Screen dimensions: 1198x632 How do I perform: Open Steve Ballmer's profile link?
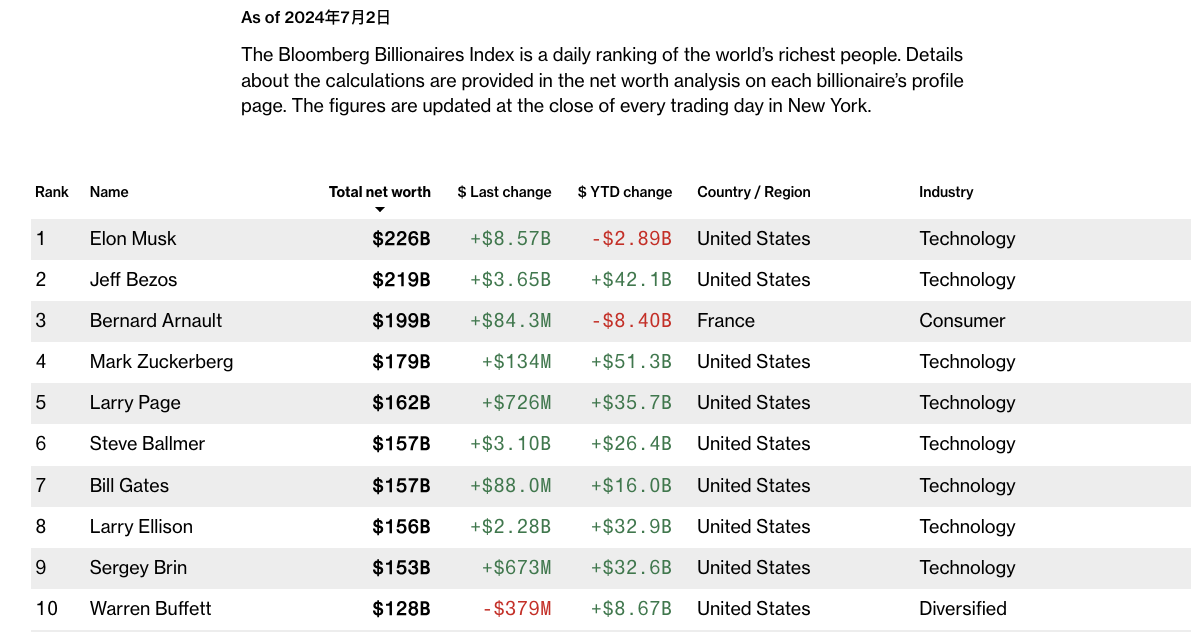147,444
